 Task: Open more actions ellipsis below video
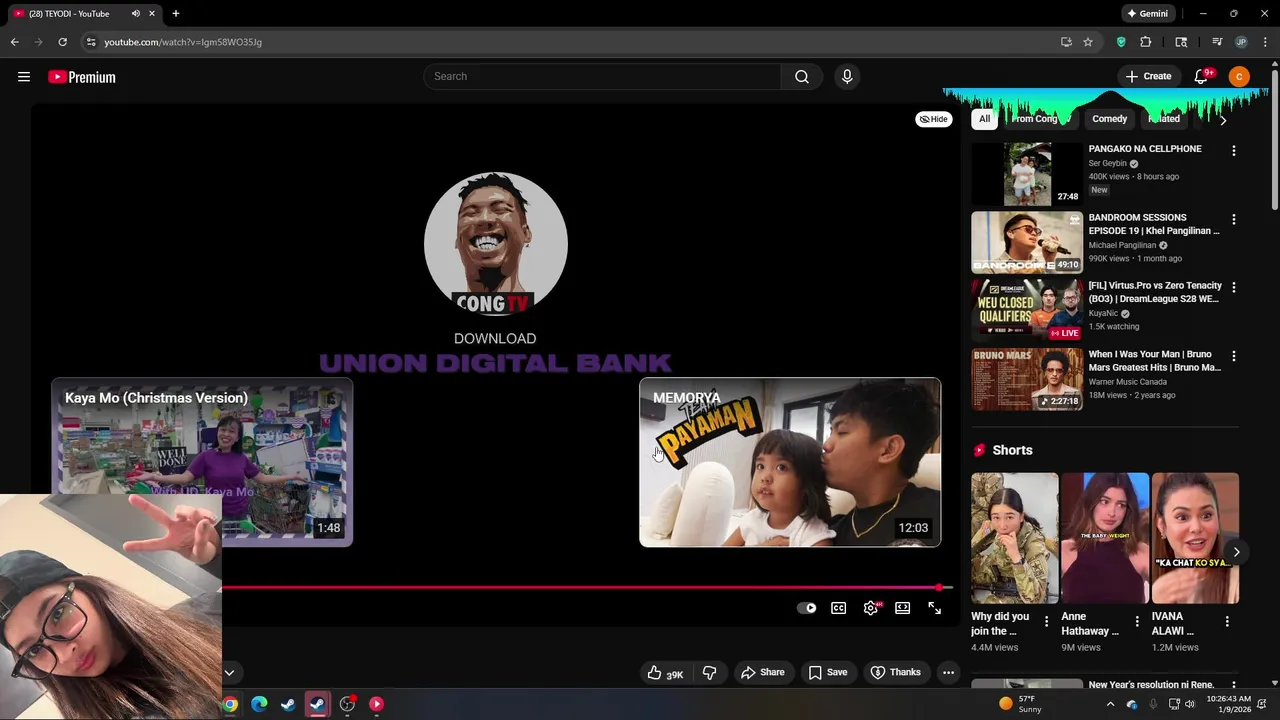pos(948,673)
